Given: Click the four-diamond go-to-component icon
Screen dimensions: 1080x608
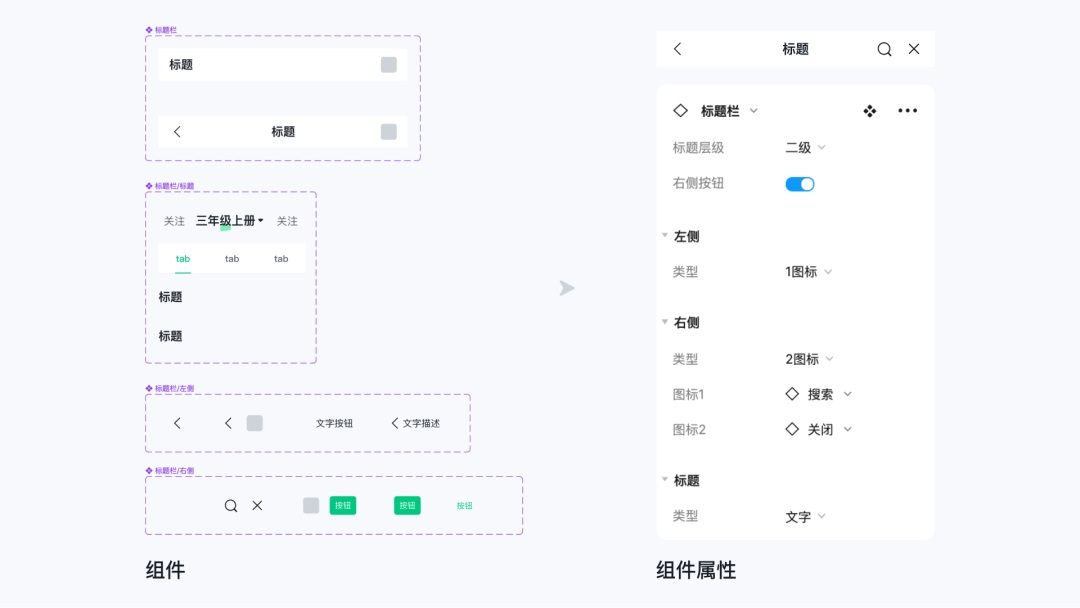Looking at the screenshot, I should click(x=870, y=111).
